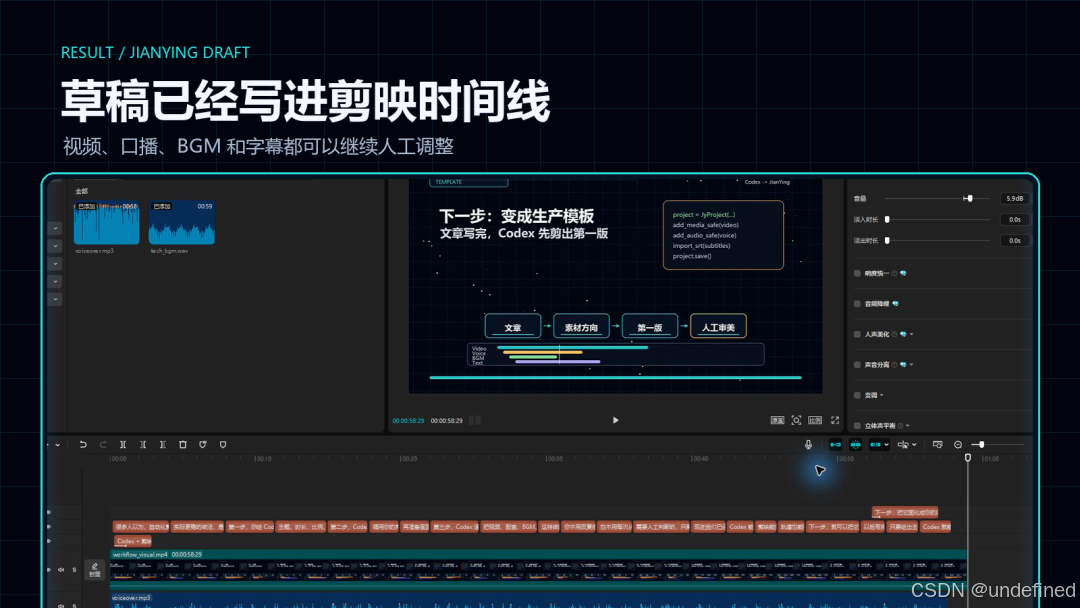Expand the bottommost chevron in media sidebar

[x=55, y=300]
